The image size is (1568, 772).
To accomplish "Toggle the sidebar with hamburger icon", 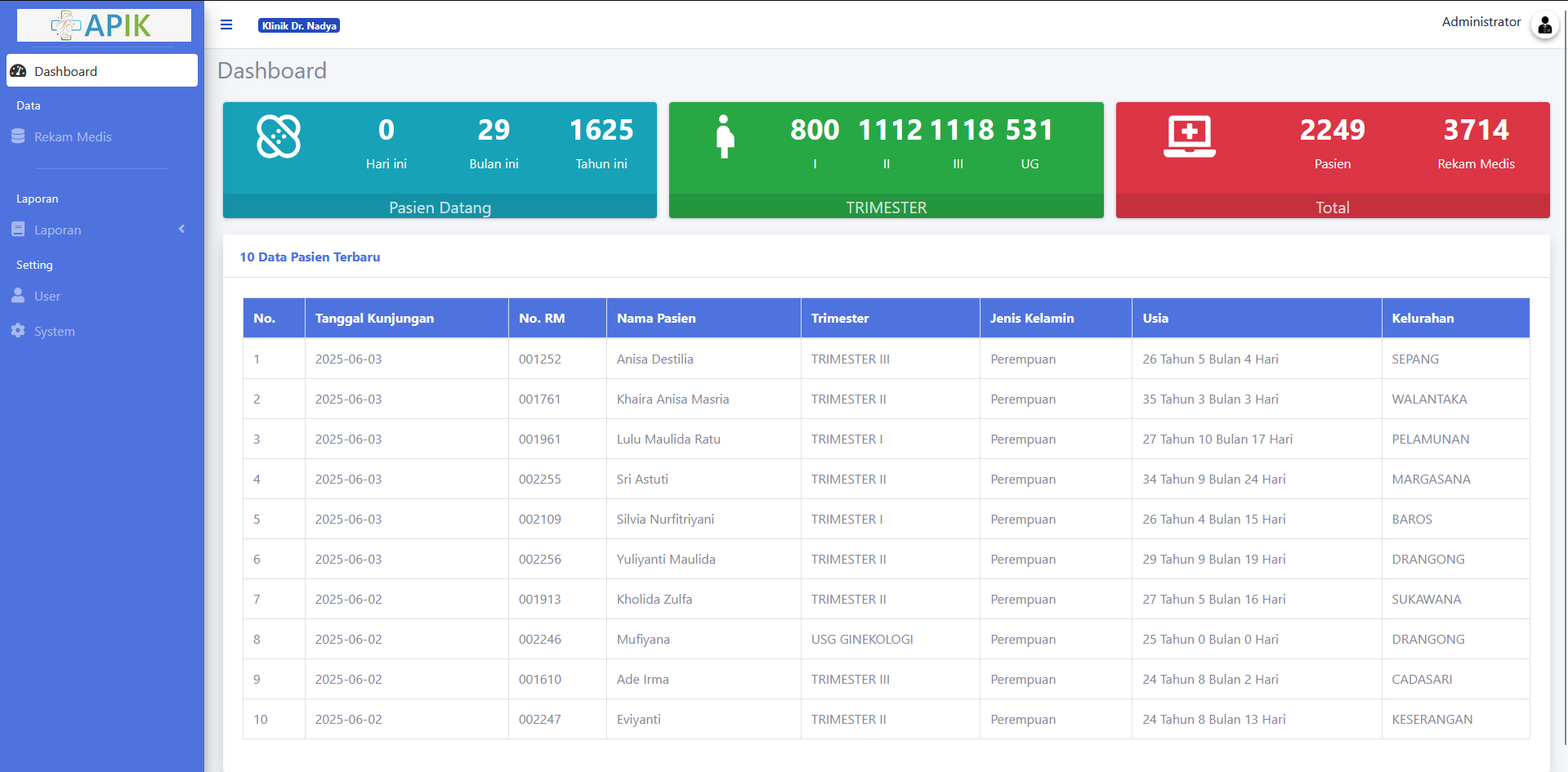I will pyautogui.click(x=226, y=25).
